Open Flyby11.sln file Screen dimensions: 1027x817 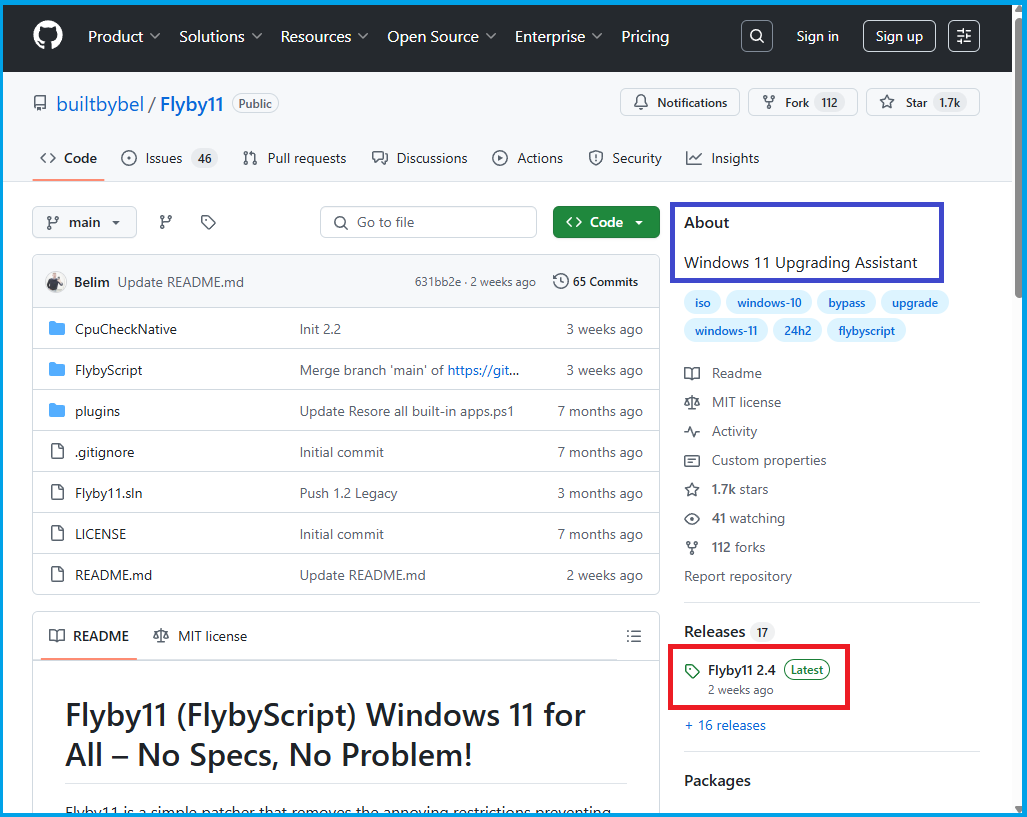(x=108, y=493)
